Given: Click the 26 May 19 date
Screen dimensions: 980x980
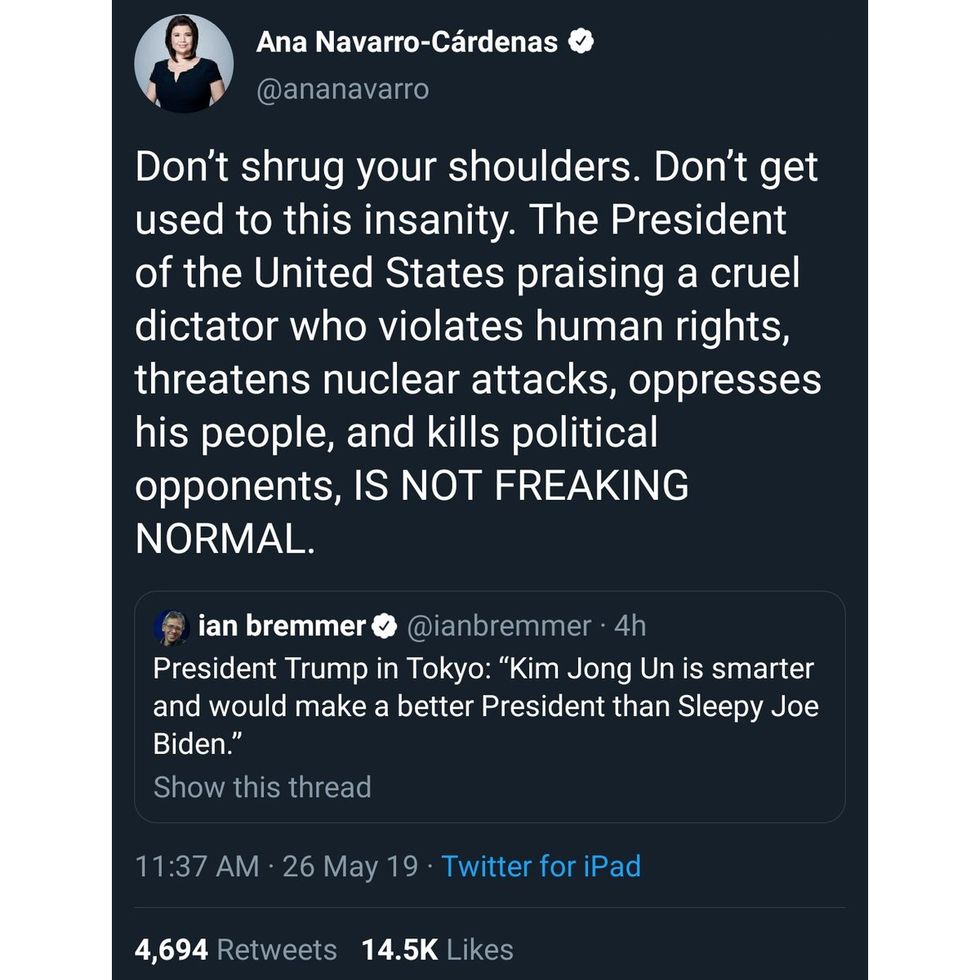Looking at the screenshot, I should click(x=350, y=866).
